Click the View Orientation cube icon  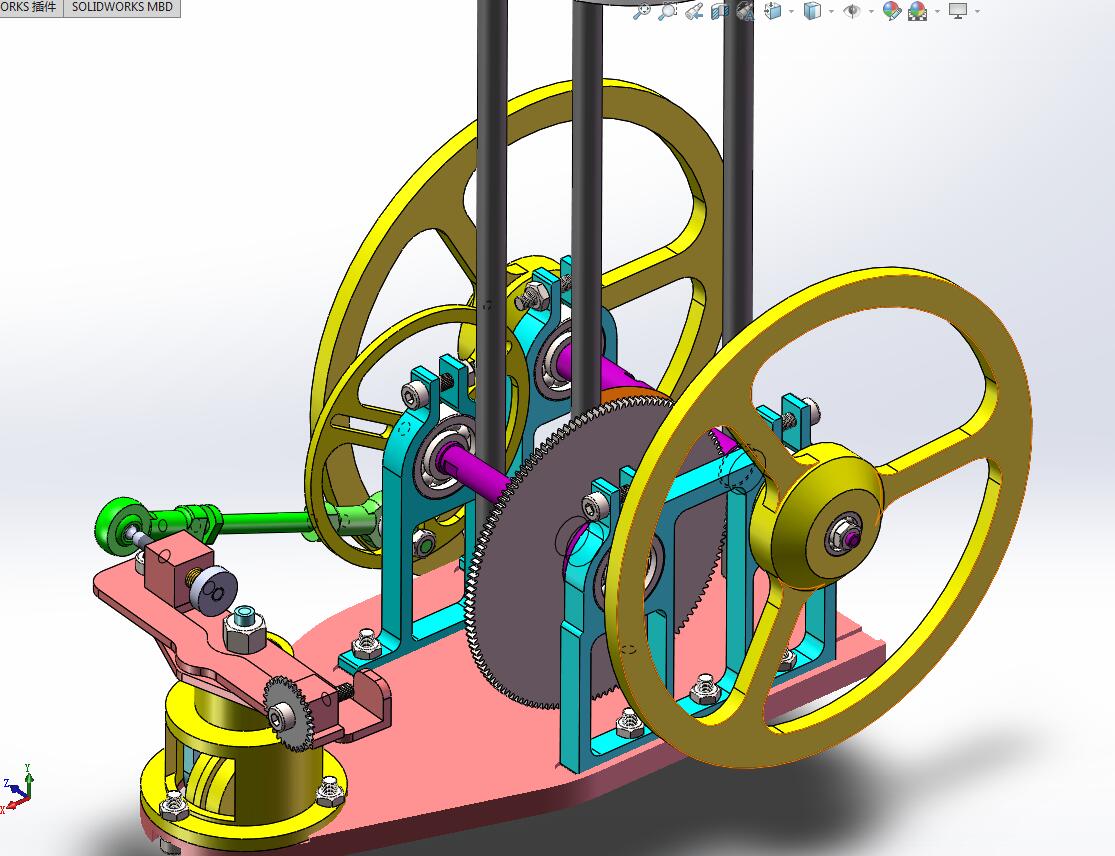[x=773, y=11]
